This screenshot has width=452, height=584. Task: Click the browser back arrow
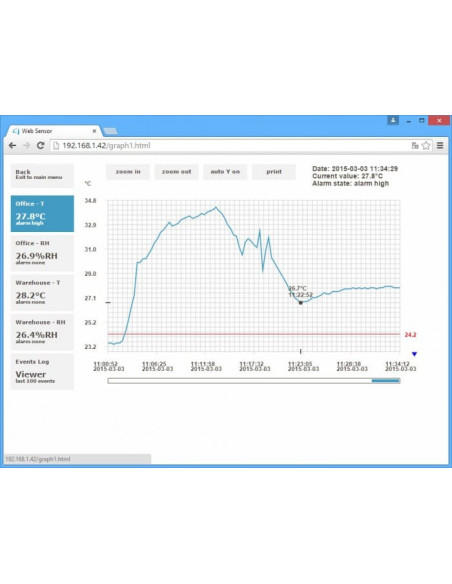pyautogui.click(x=12, y=146)
